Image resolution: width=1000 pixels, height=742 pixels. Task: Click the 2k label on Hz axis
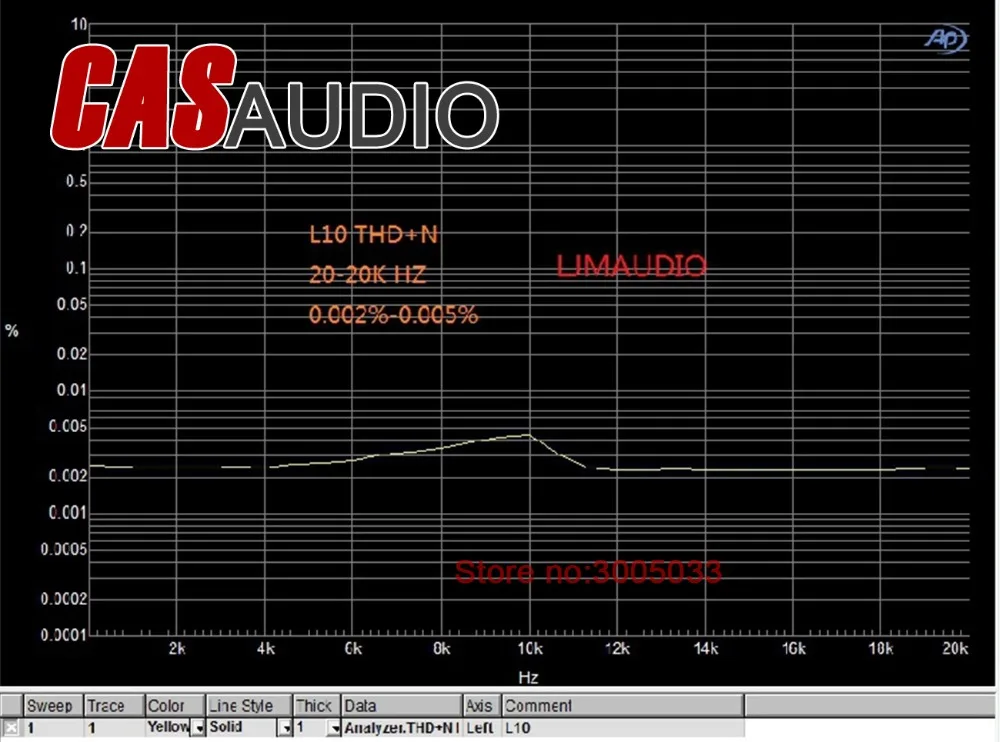click(177, 649)
